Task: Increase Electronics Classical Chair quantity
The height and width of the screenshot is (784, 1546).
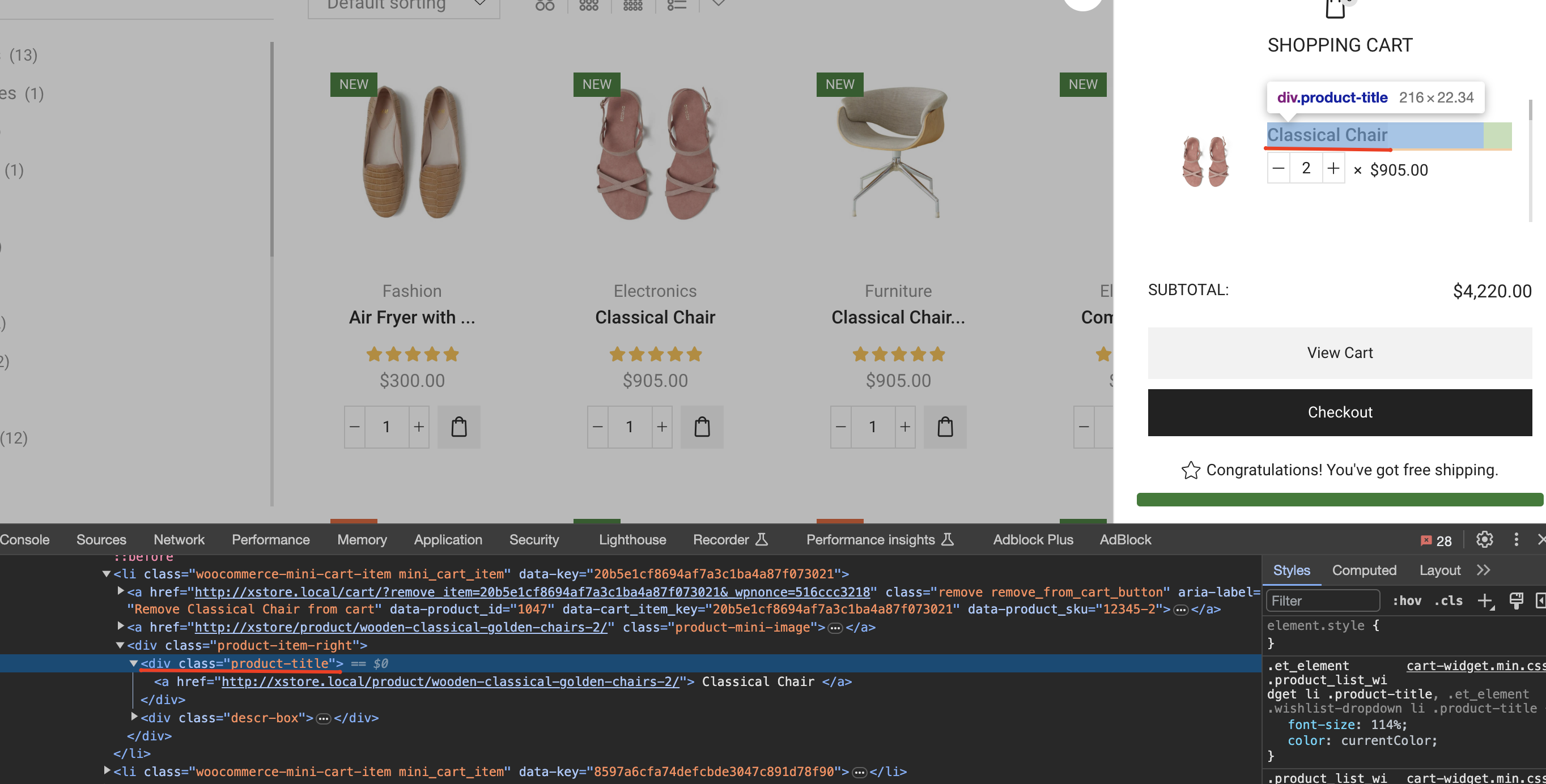Action: [x=662, y=427]
